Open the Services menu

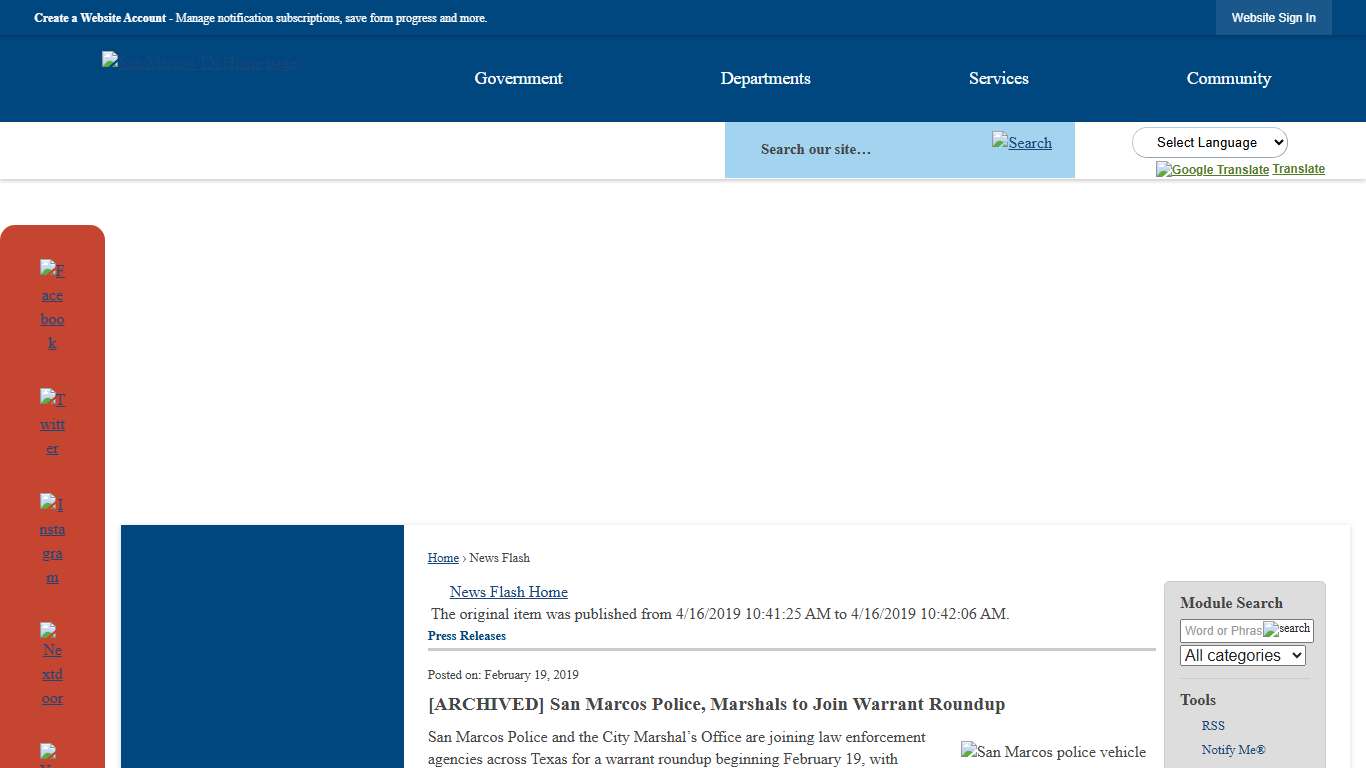point(998,78)
